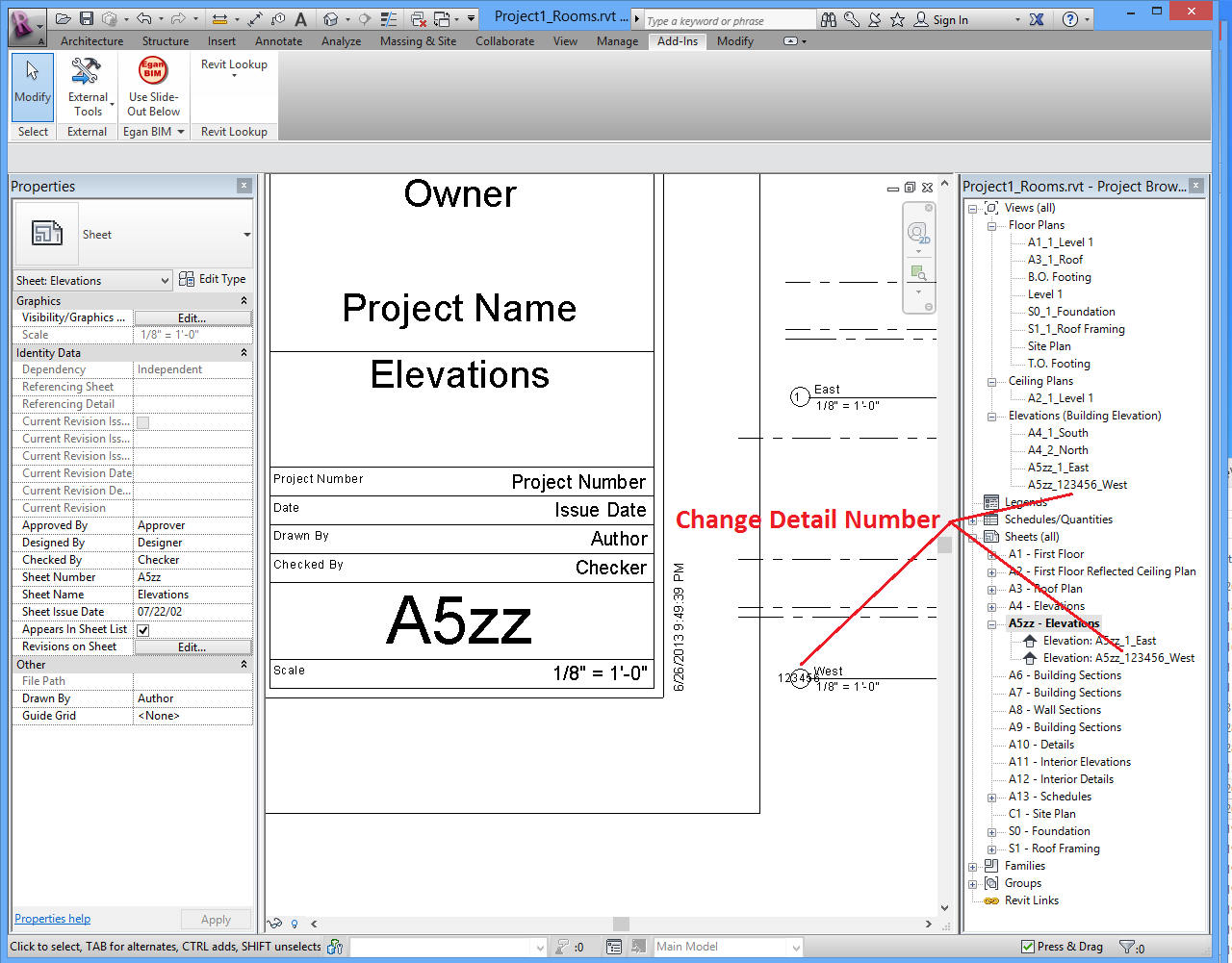Click the filter icon in status bar
Screen dimensions: 1232x963
pyautogui.click(x=1126, y=947)
